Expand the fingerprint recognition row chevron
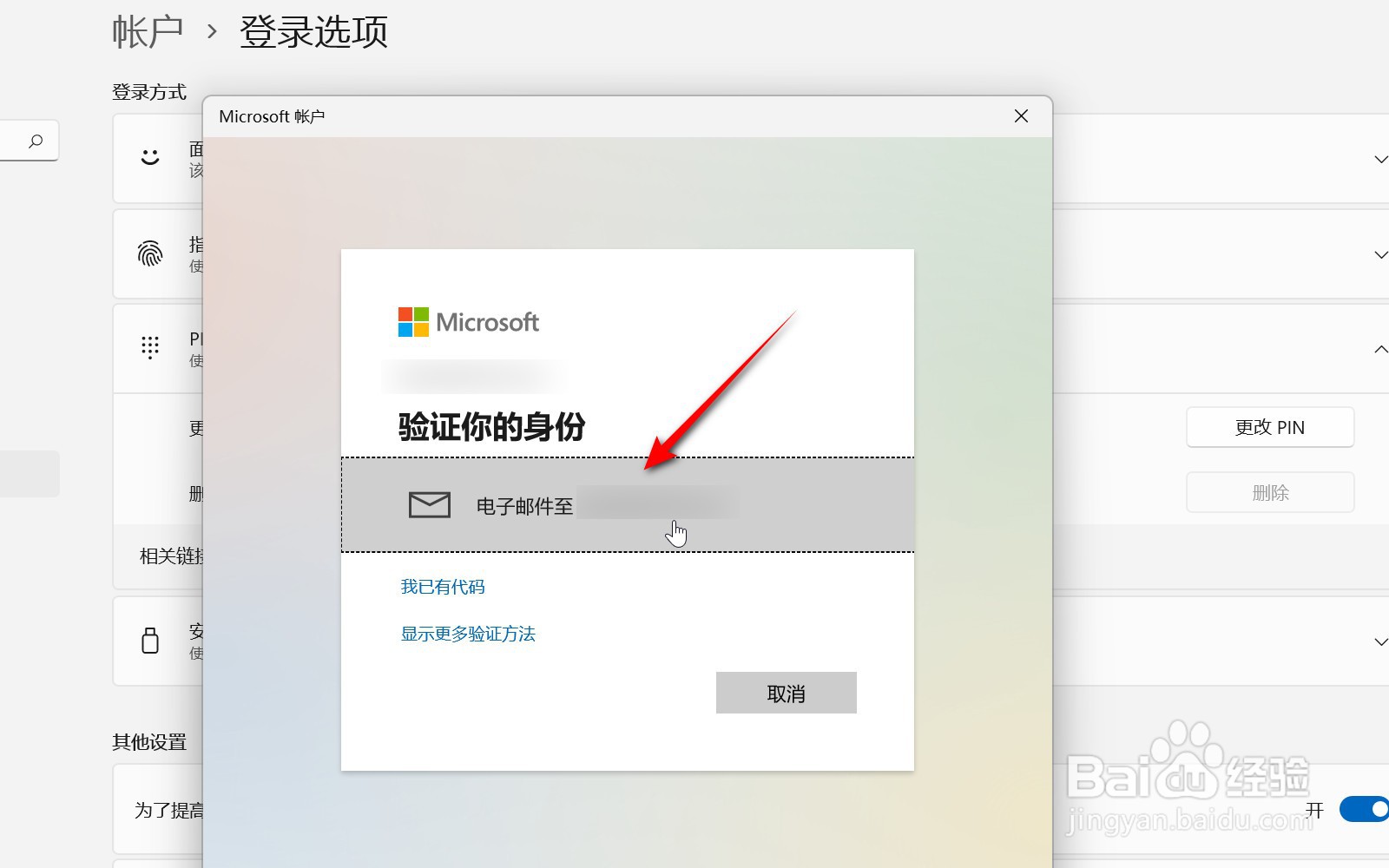The height and width of the screenshot is (868, 1389). [x=1380, y=254]
